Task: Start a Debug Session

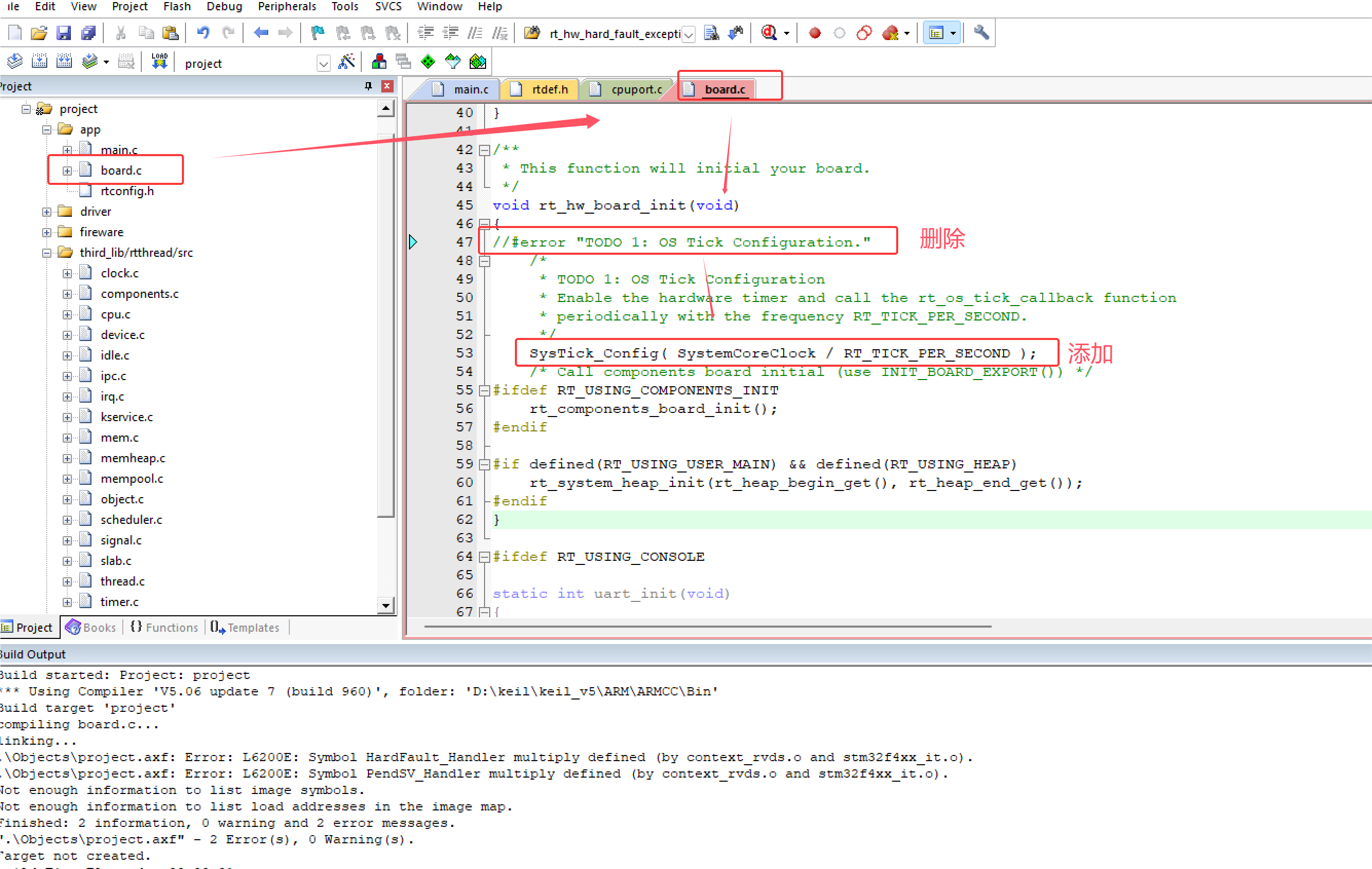Action: coord(770,33)
